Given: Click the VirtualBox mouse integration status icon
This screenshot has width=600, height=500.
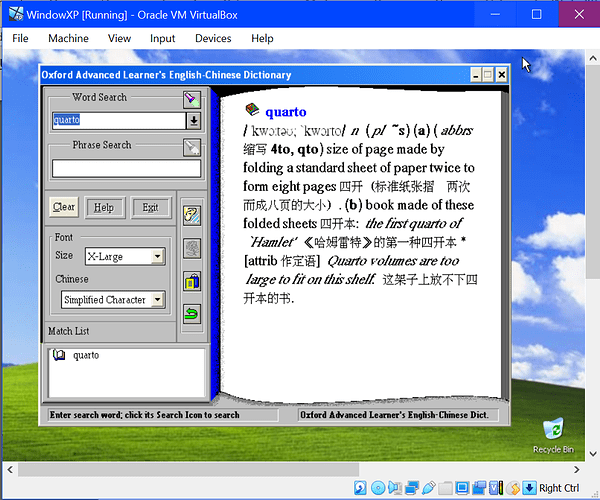Looking at the screenshot, I should [514, 488].
